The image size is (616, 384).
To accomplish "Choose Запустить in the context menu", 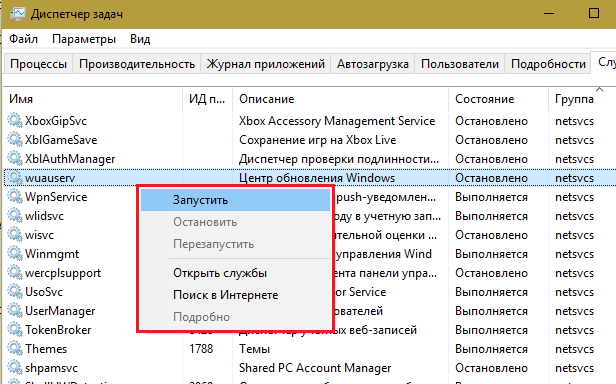I will [x=235, y=200].
